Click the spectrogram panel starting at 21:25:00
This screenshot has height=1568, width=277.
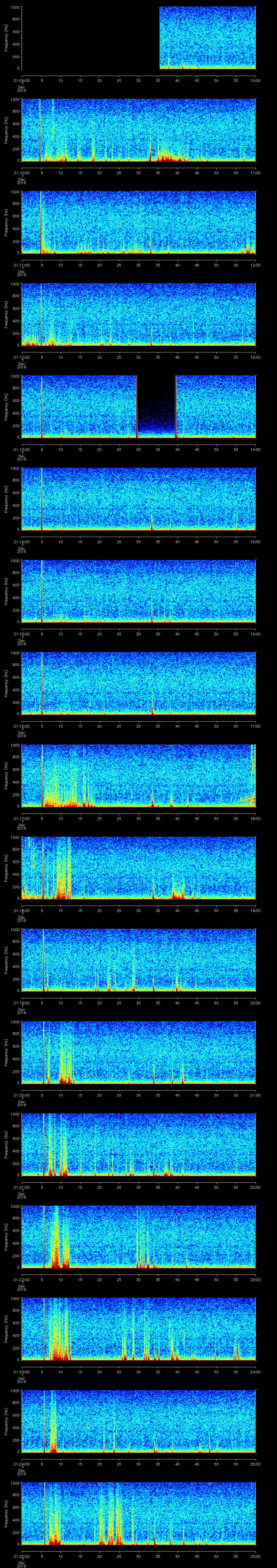pos(139,1513)
